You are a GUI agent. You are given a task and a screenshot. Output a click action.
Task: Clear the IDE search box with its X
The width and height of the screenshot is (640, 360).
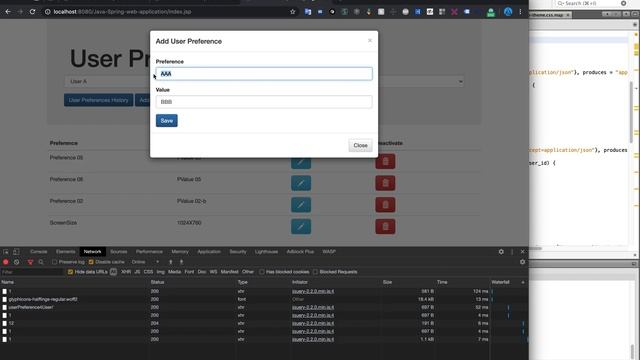(x=624, y=3)
